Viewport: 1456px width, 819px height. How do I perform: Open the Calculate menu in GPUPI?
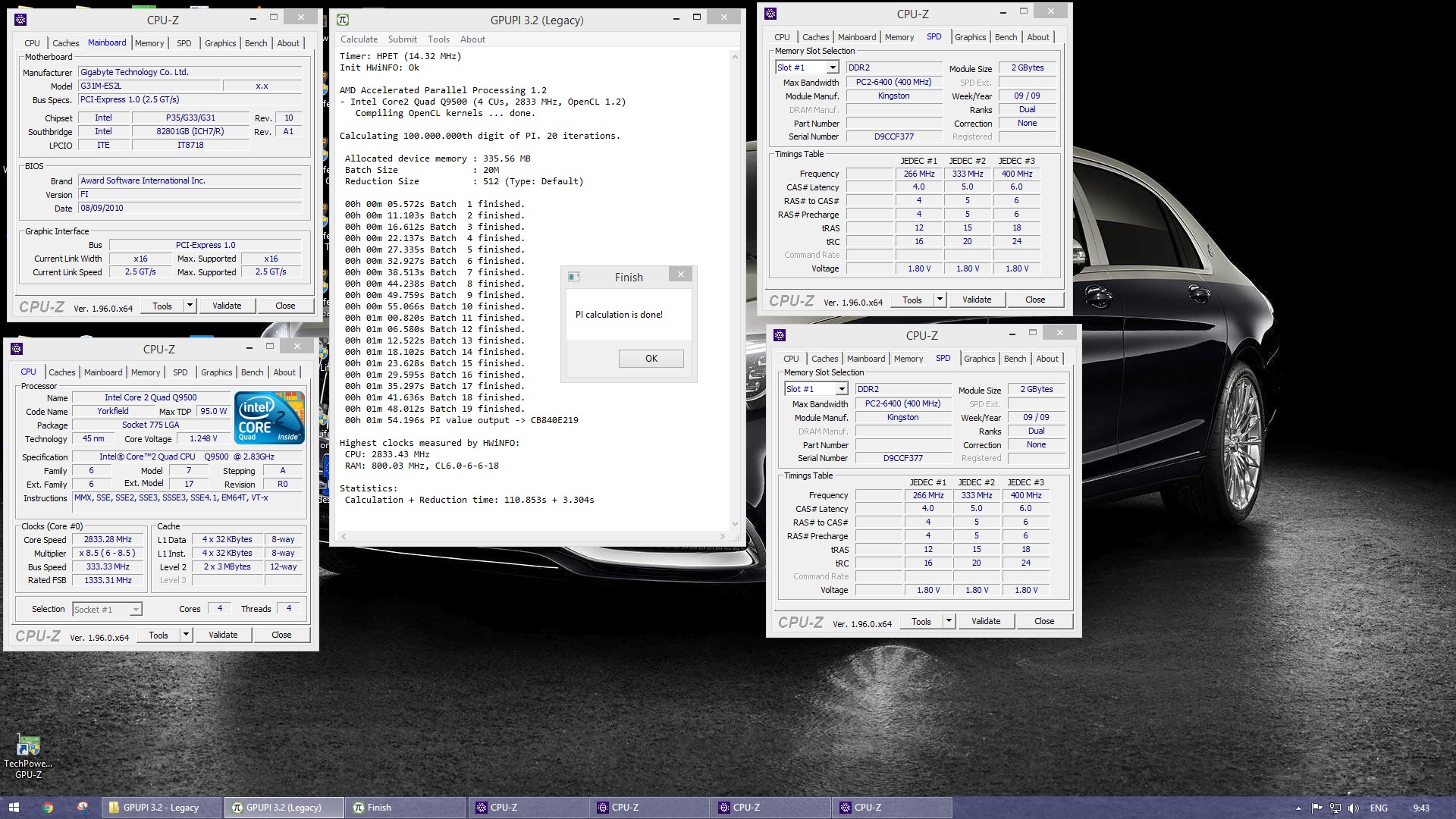(359, 39)
